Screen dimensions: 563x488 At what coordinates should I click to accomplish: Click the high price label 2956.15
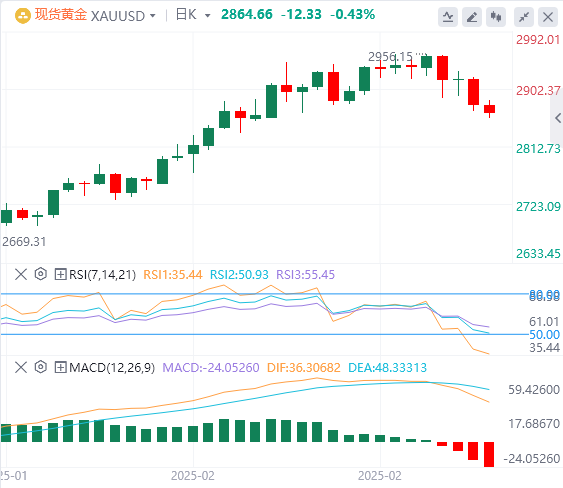click(390, 57)
